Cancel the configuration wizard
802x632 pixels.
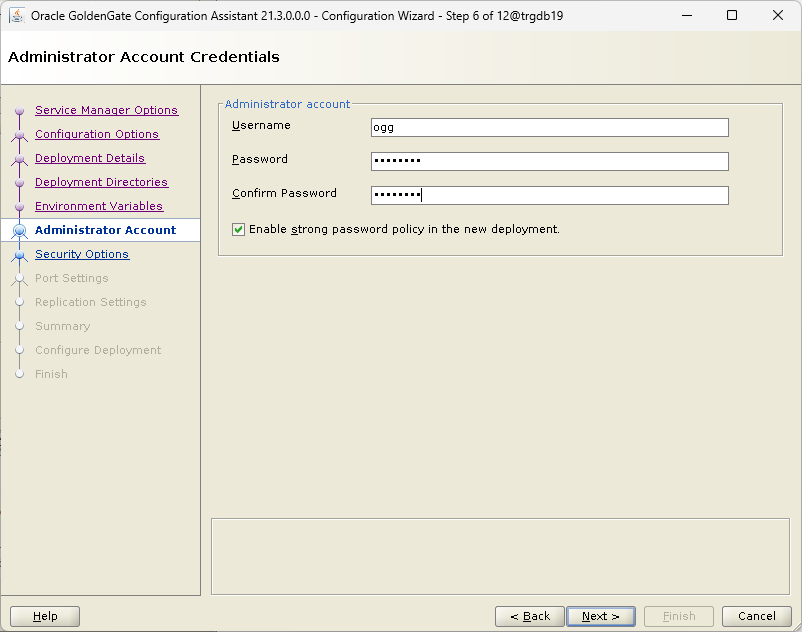pos(756,616)
